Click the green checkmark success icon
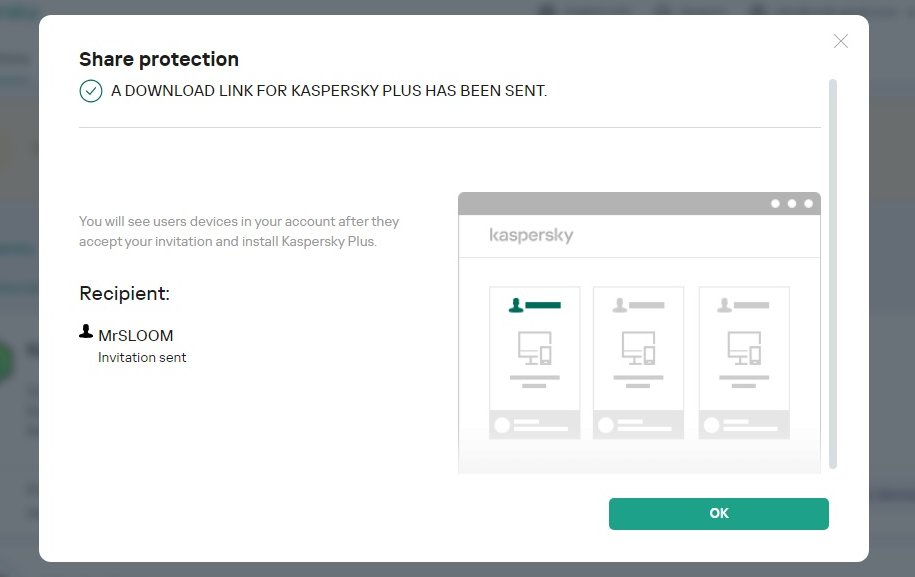This screenshot has height=577, width=915. (x=91, y=91)
